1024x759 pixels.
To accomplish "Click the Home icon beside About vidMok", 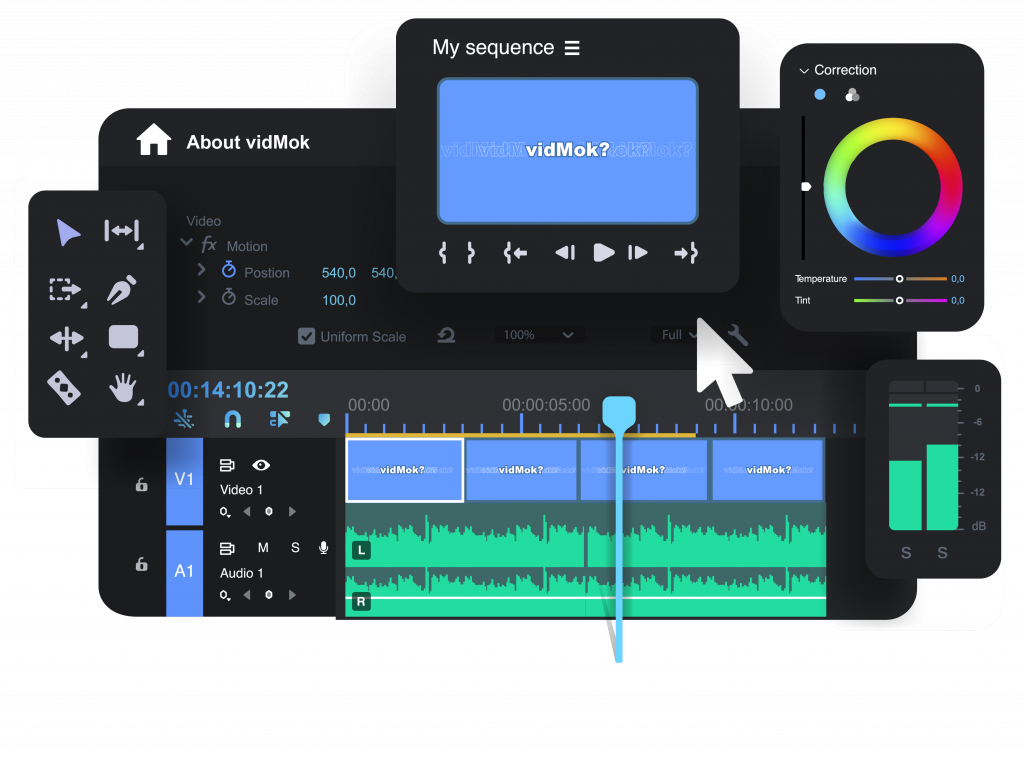I will tap(153, 139).
